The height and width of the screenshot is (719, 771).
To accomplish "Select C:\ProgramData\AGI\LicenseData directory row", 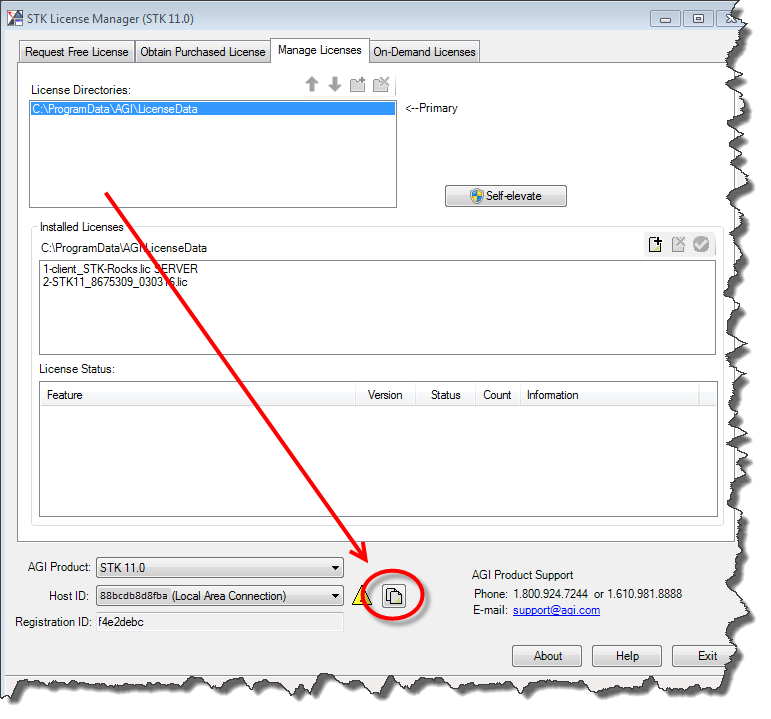I will 213,109.
